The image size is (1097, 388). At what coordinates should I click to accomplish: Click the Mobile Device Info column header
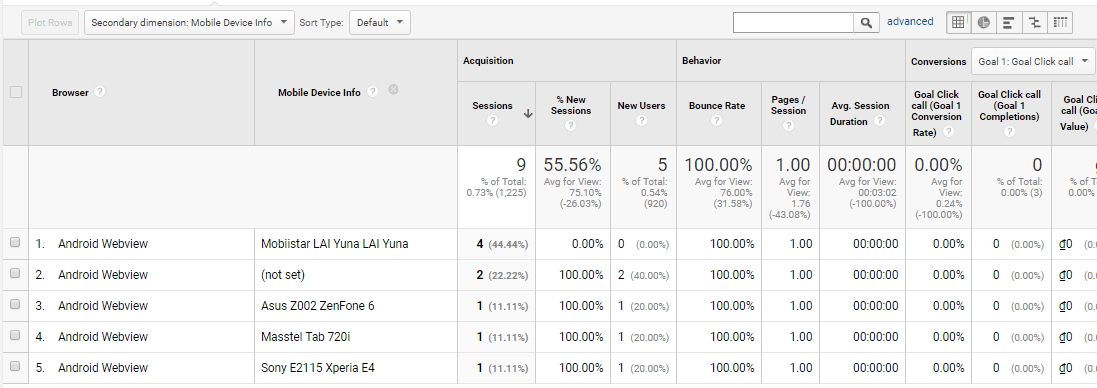coord(319,92)
